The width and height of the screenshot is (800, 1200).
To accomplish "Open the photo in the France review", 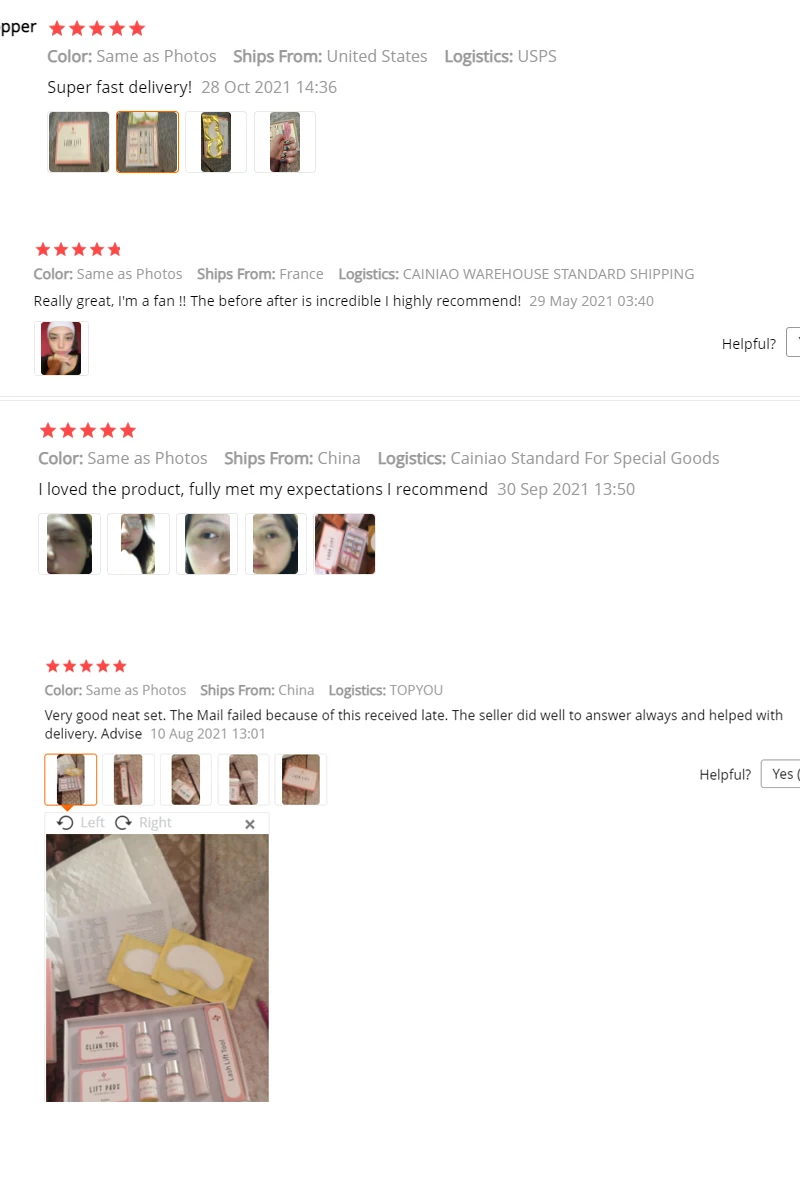I will [61, 348].
